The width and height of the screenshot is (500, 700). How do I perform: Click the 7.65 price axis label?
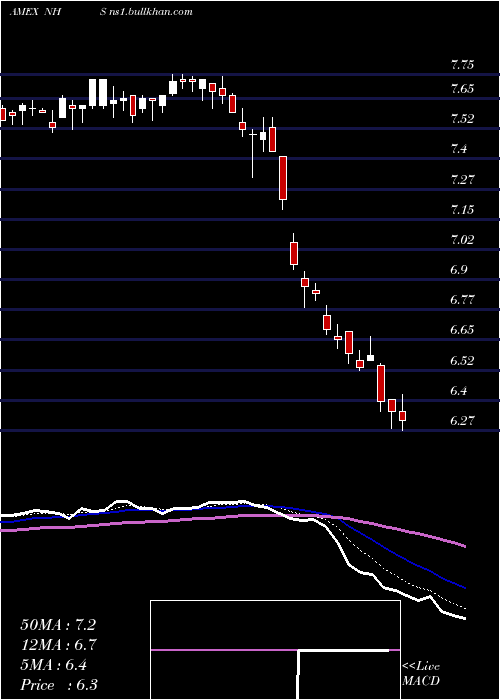(462, 89)
